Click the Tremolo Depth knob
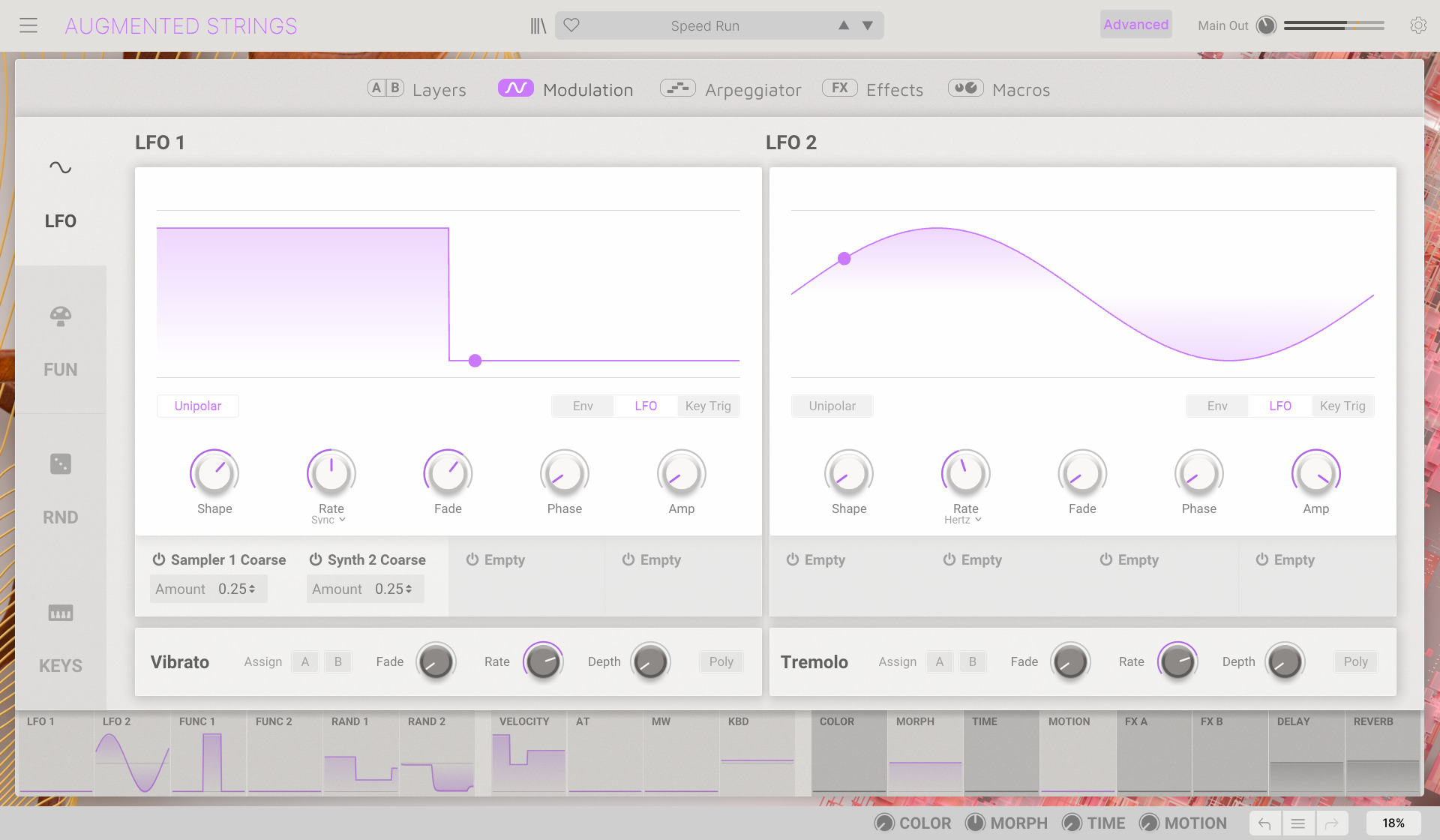This screenshot has width=1440, height=840. [x=1285, y=661]
